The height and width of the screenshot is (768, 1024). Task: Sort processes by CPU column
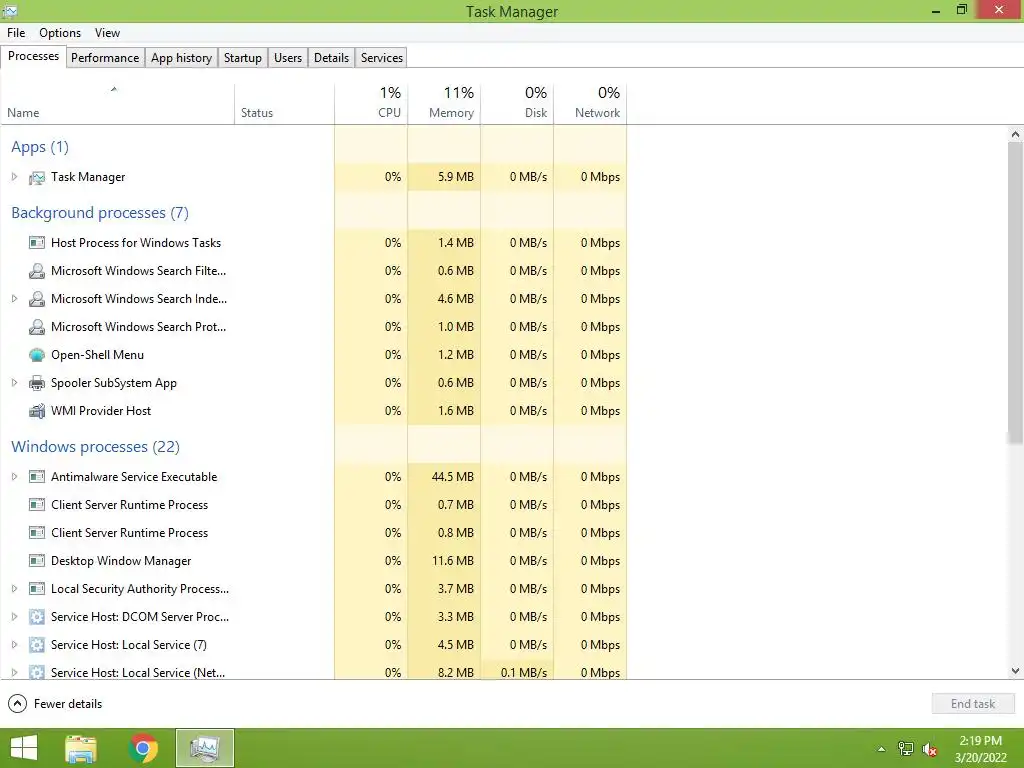pyautogui.click(x=371, y=104)
